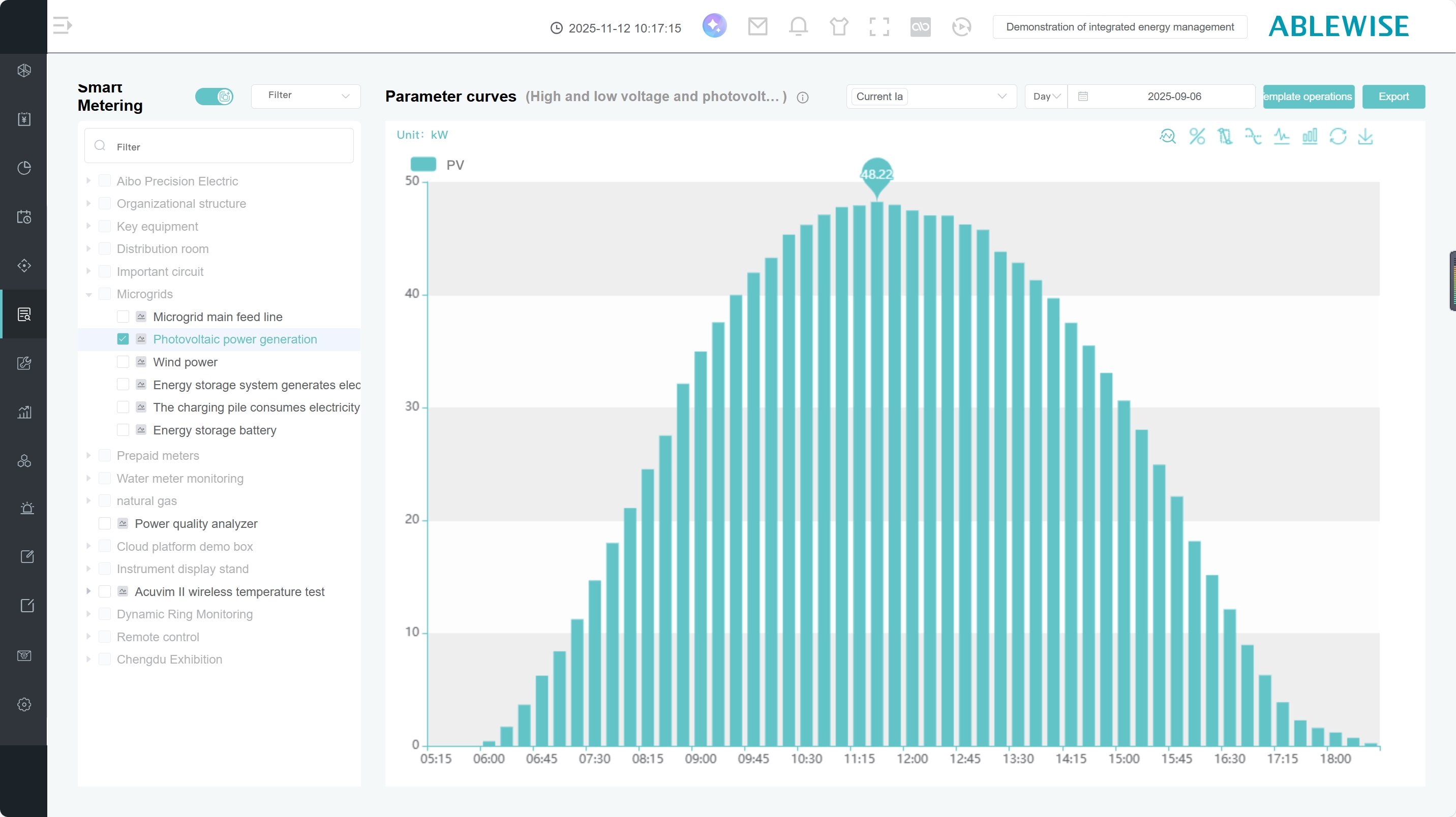Open the AI assistant sparkle icon
Image resolution: width=1456 pixels, height=817 pixels.
[714, 26]
